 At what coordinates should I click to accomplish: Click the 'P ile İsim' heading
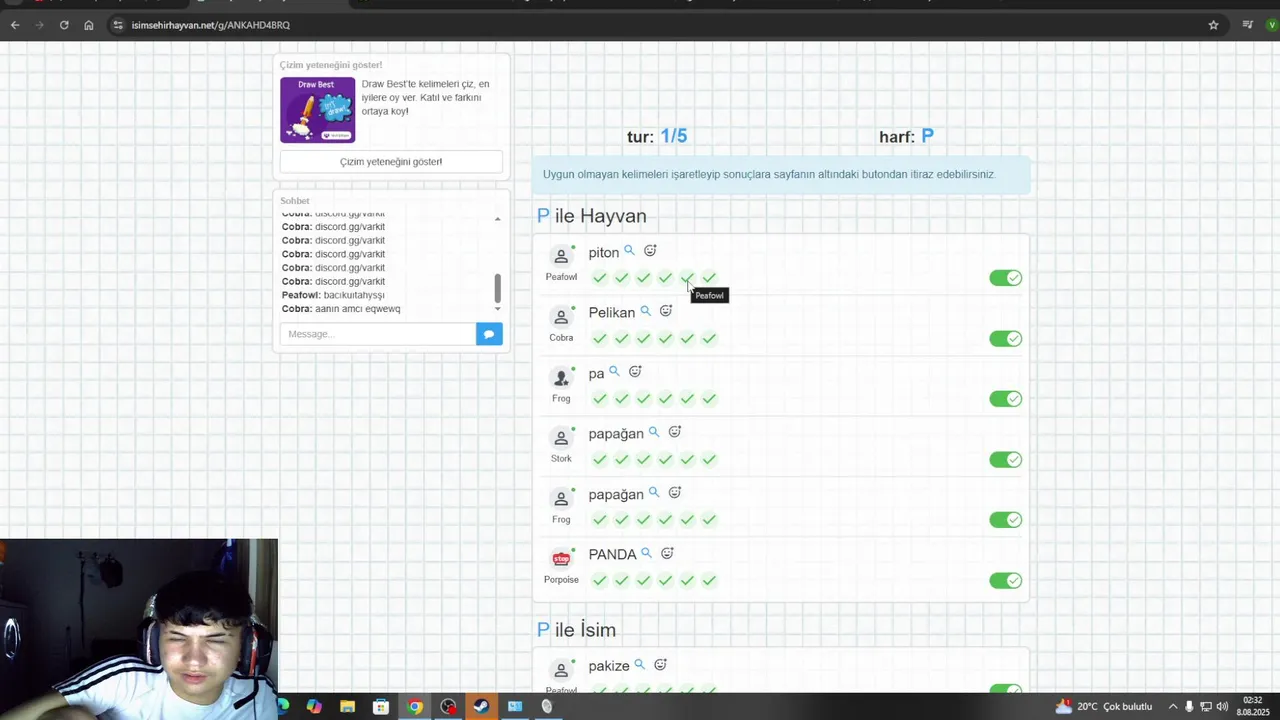576,630
